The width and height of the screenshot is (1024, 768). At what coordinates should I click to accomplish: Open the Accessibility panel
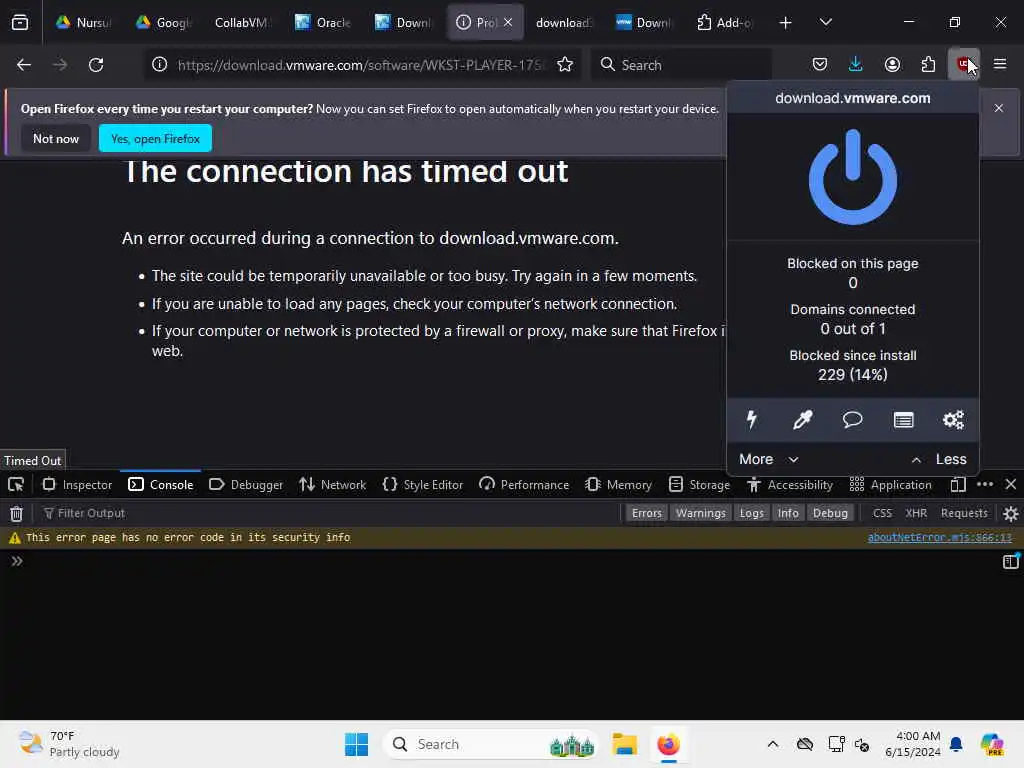790,485
